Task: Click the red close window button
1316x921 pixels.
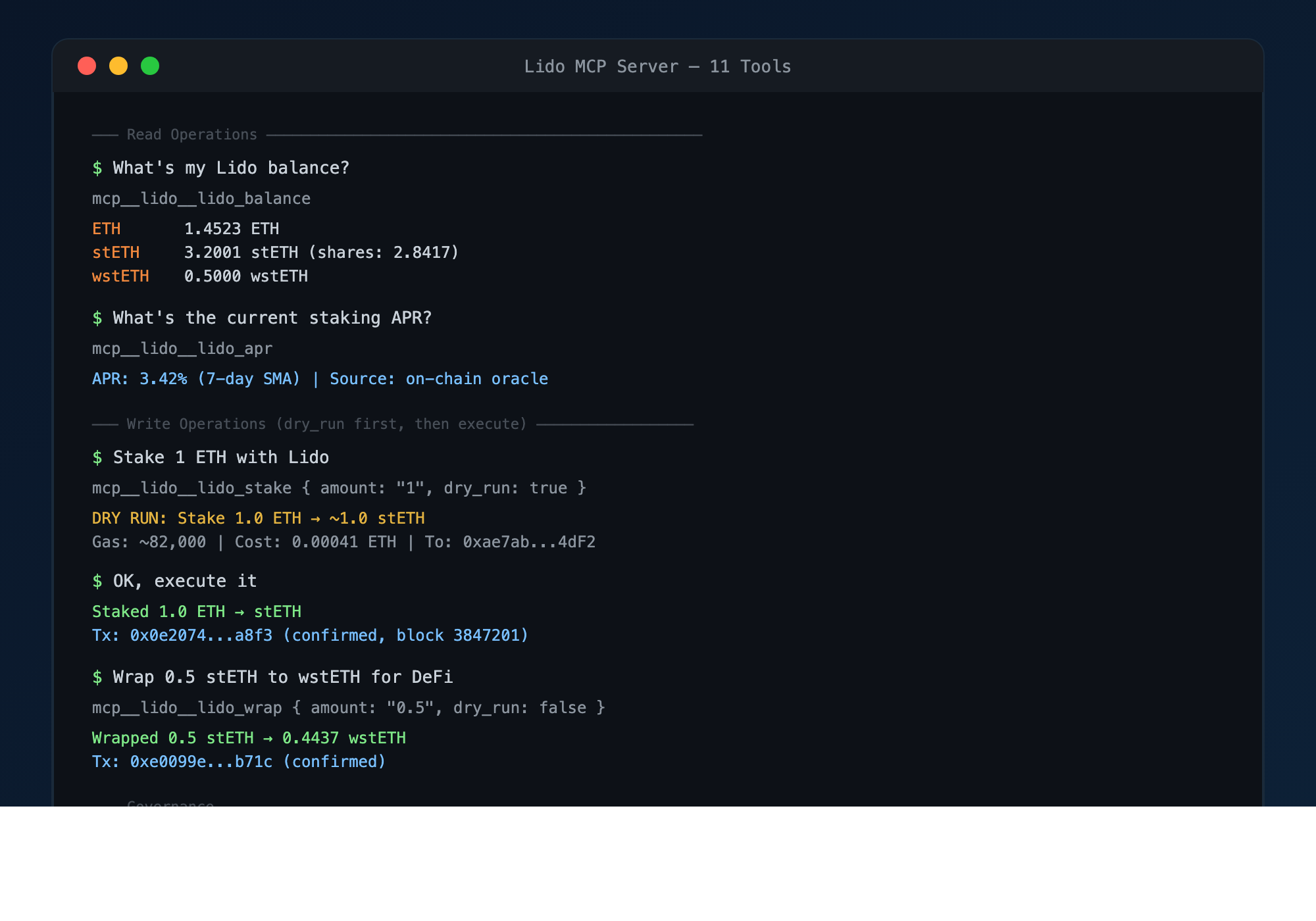Action: click(x=87, y=66)
